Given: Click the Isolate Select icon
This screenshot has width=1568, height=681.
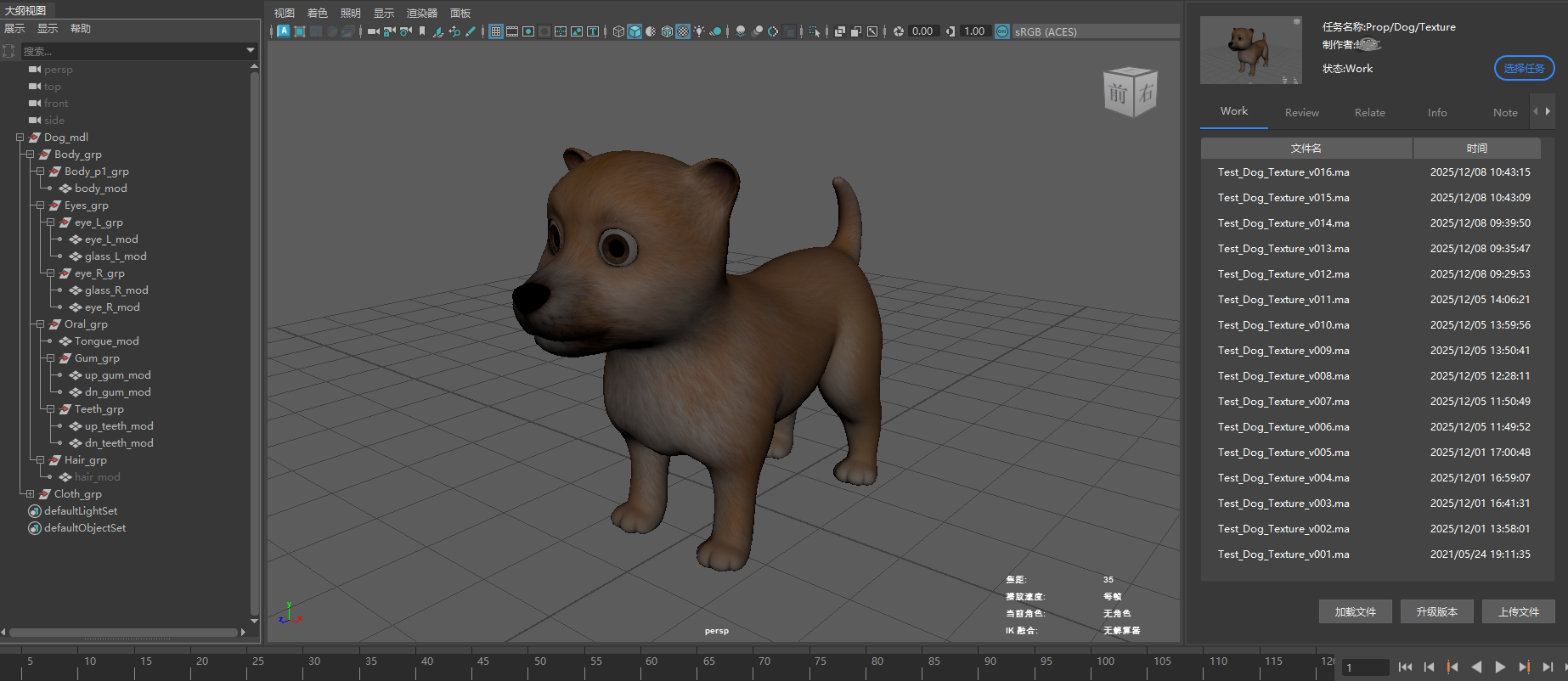Looking at the screenshot, I should coord(814,31).
